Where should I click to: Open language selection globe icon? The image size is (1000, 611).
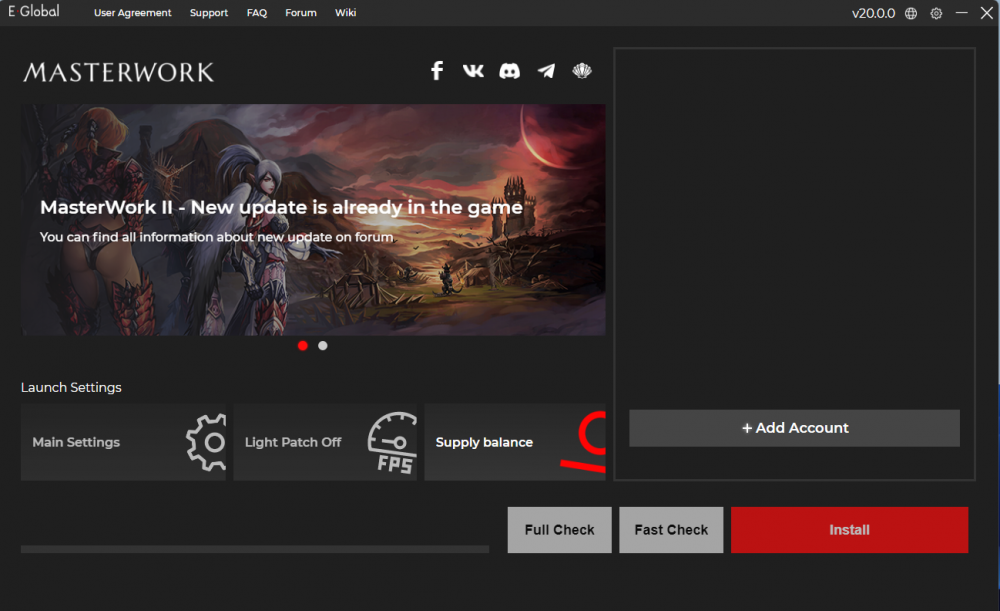pos(911,13)
